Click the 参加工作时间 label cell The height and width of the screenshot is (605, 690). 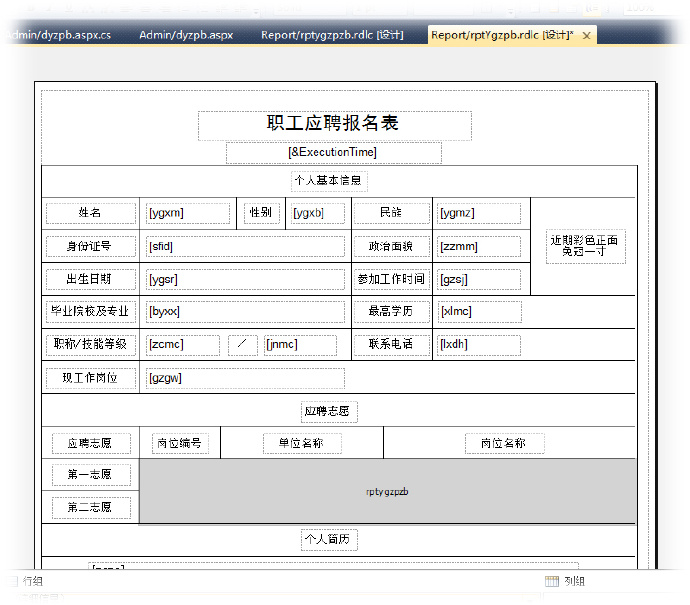[391, 279]
